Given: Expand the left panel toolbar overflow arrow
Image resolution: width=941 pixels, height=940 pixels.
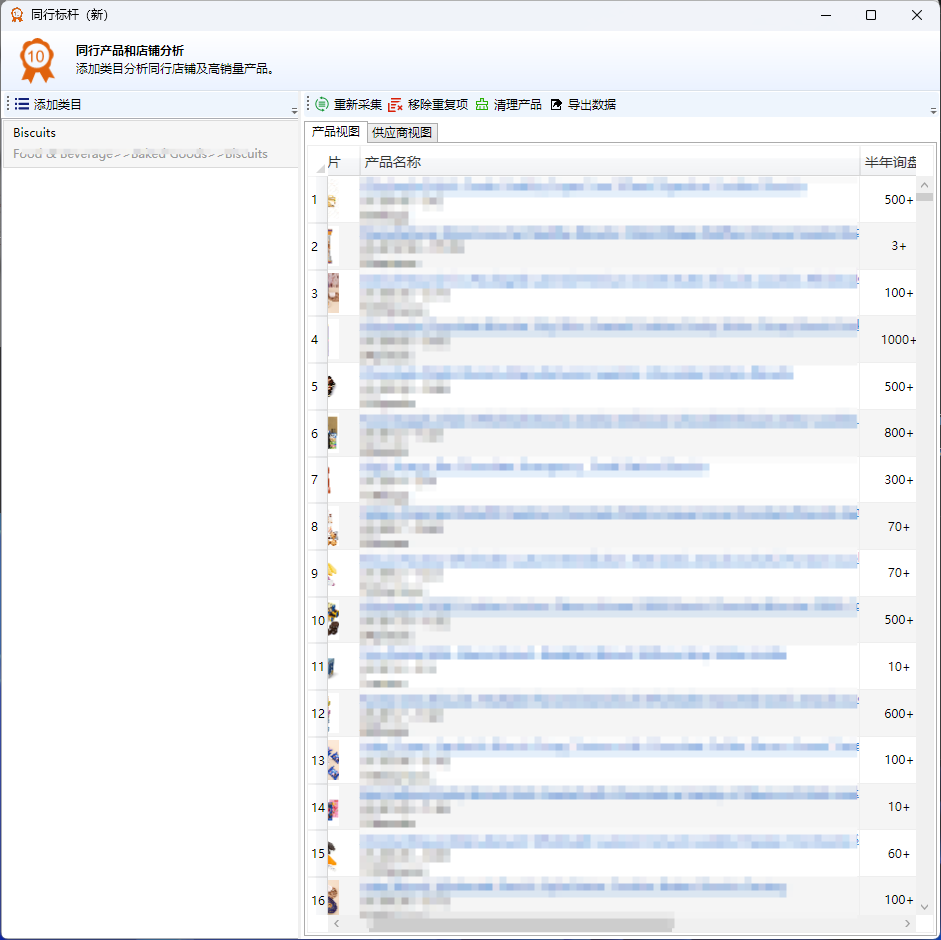Looking at the screenshot, I should (294, 110).
